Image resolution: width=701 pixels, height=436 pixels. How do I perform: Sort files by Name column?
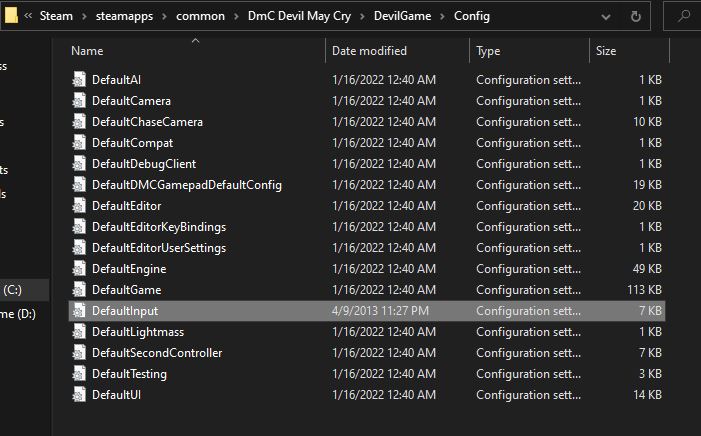(87, 50)
